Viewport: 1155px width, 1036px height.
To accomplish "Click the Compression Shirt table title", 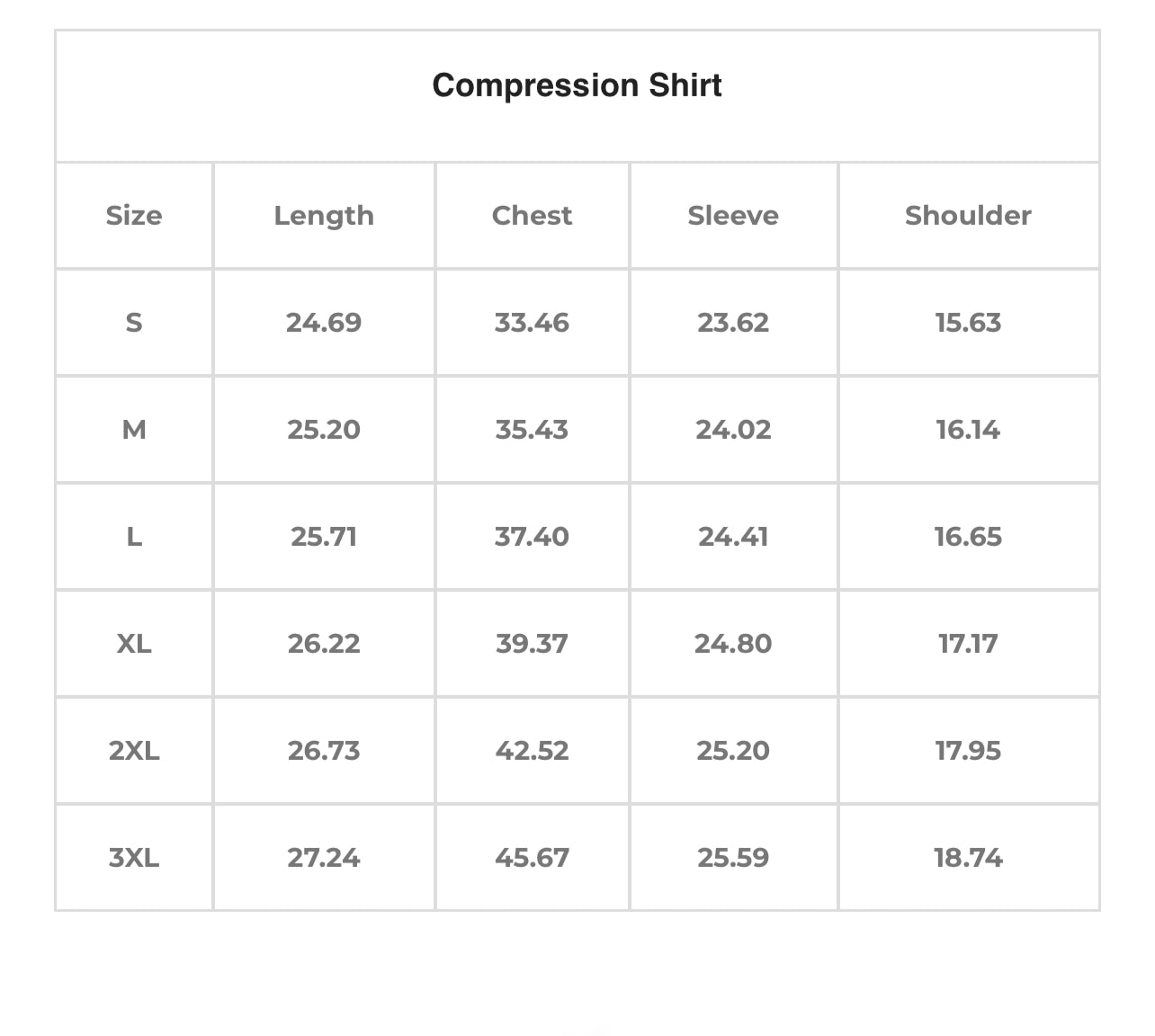I will 577,85.
